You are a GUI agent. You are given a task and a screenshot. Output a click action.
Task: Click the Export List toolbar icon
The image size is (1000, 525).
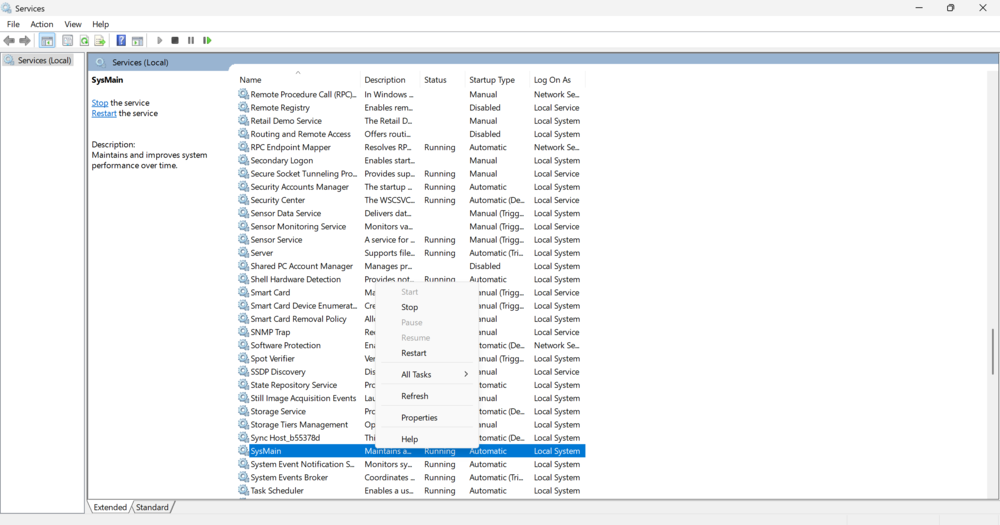click(x=99, y=41)
